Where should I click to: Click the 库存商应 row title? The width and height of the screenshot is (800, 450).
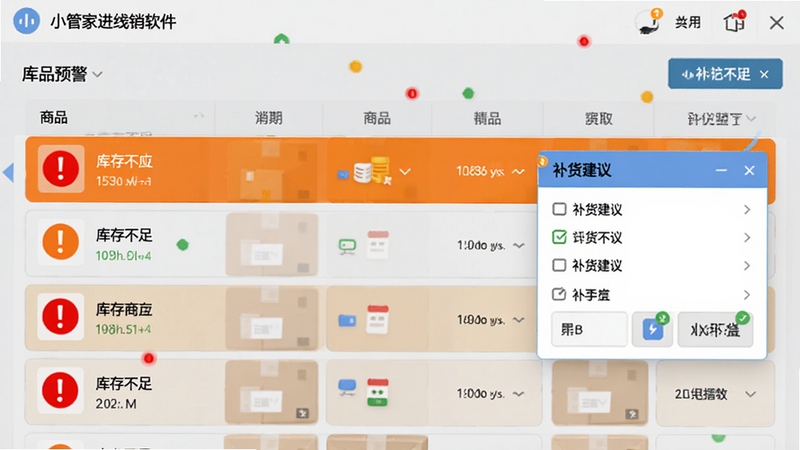click(124, 310)
